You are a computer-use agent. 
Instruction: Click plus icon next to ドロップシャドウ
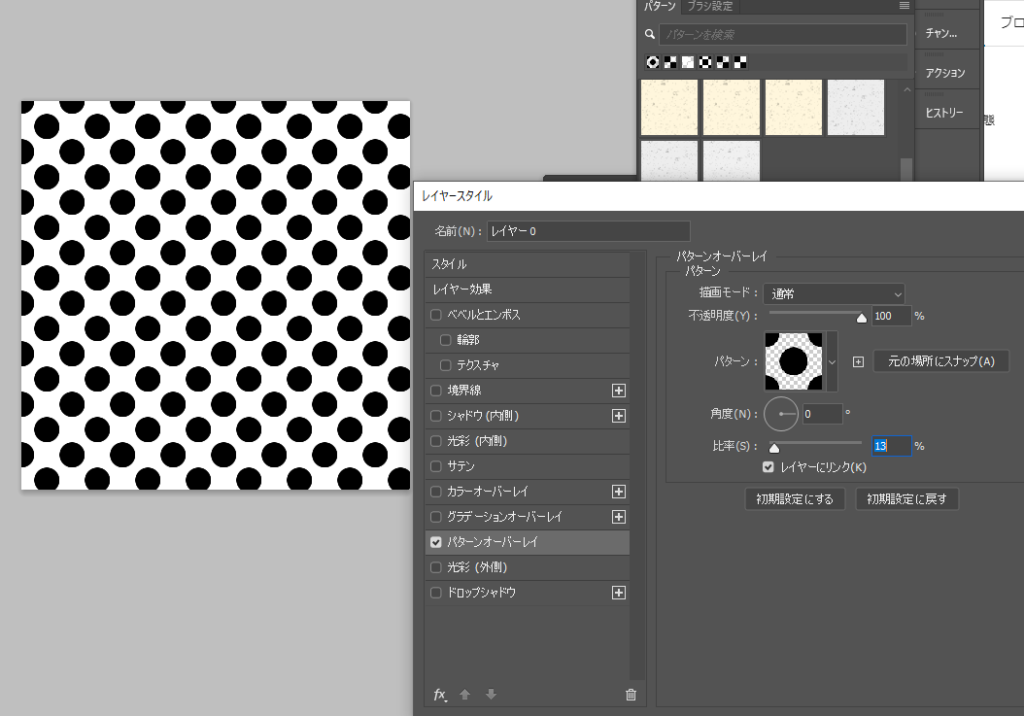click(x=618, y=592)
